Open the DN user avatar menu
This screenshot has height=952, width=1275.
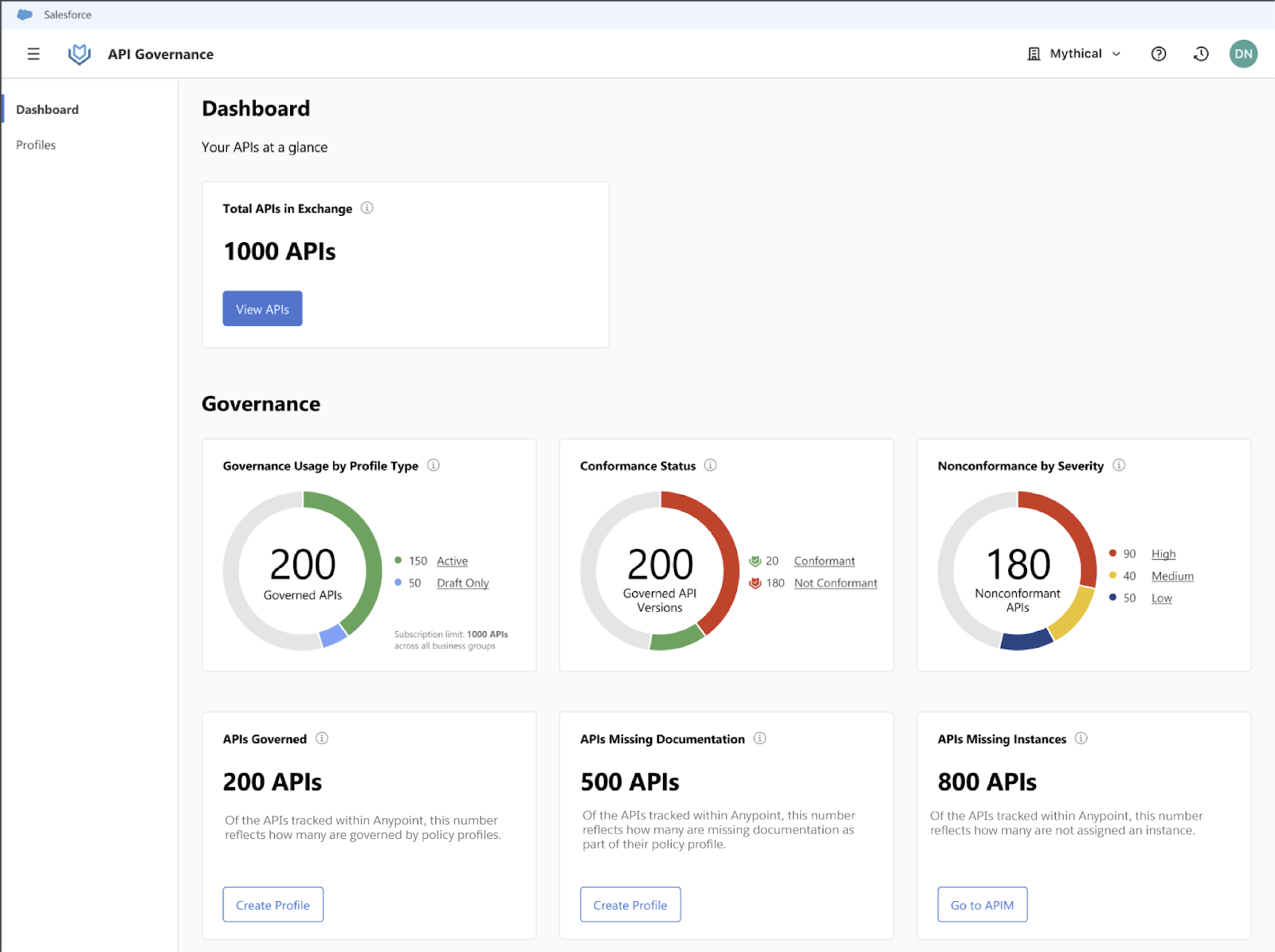(x=1243, y=53)
